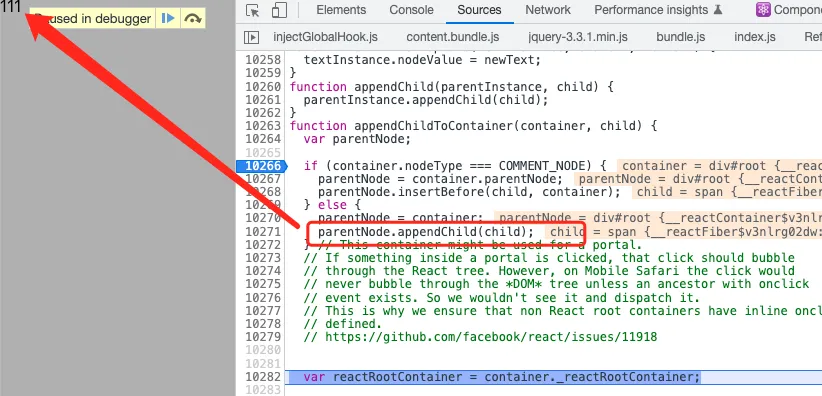Viewport: 822px width, 396px height.
Task: Switch to content.bundle.js file tab
Action: (x=453, y=37)
